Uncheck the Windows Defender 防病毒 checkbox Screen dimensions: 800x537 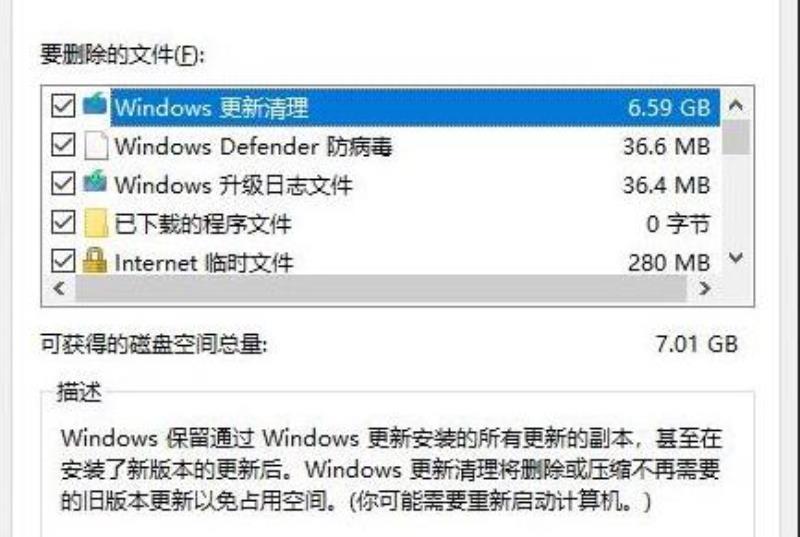tap(63, 145)
